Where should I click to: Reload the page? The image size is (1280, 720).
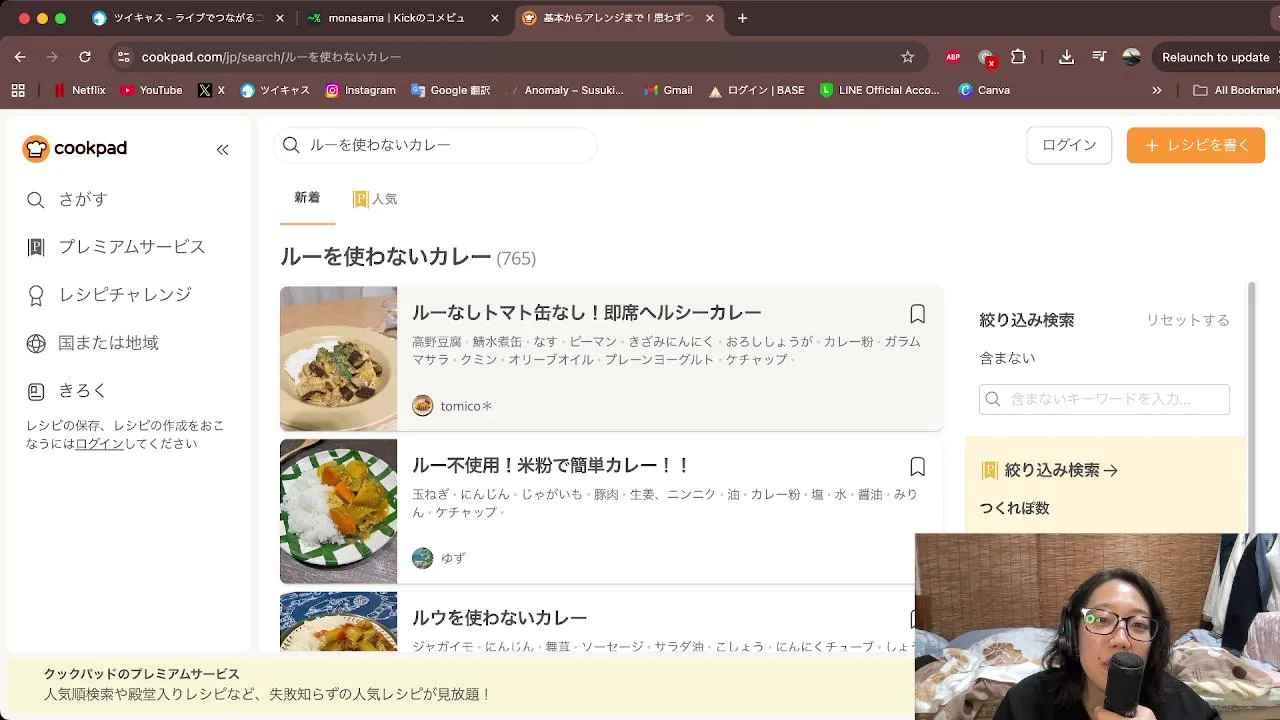coord(85,57)
